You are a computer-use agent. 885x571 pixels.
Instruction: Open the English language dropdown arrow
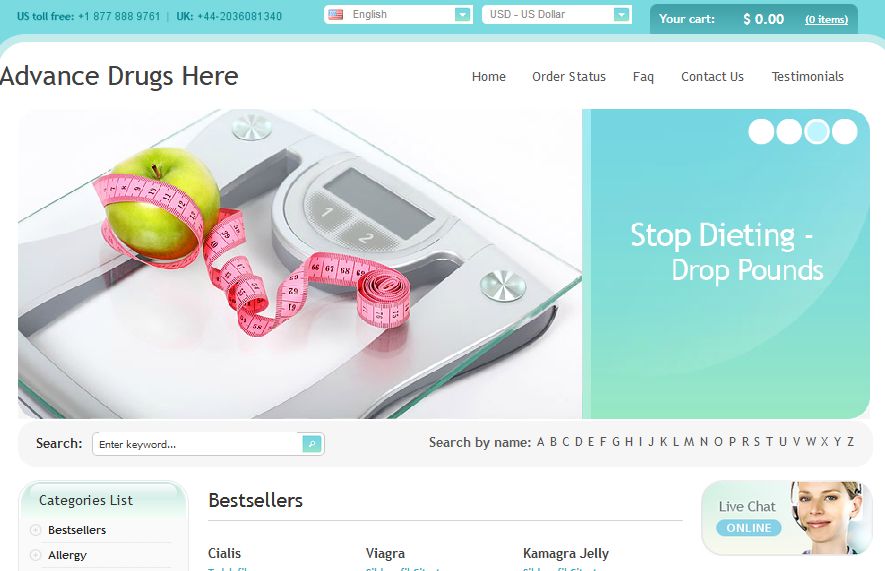point(462,15)
